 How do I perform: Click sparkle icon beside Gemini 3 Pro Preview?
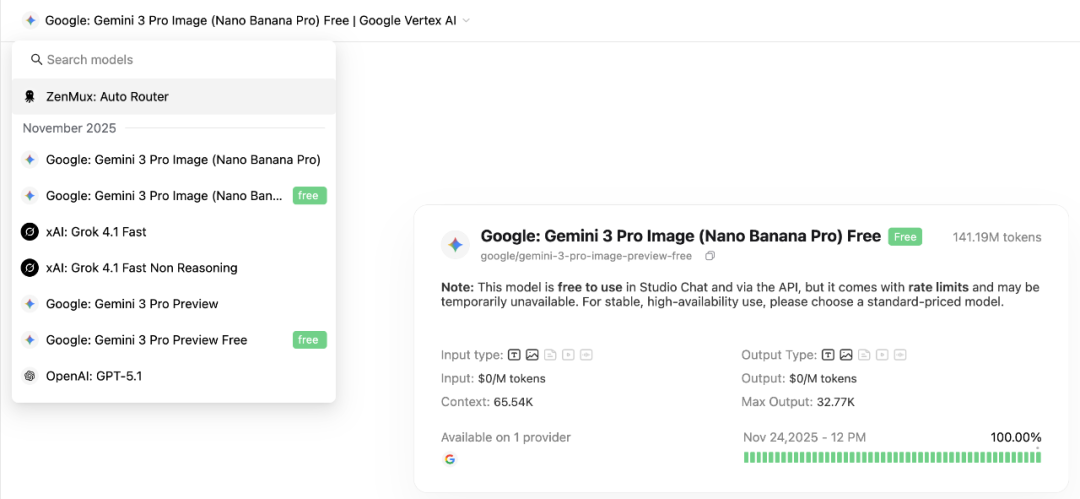30,304
